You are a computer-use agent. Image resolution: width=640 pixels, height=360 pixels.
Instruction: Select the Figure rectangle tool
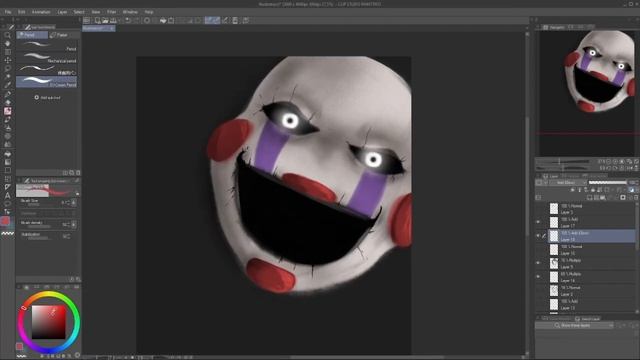7,170
